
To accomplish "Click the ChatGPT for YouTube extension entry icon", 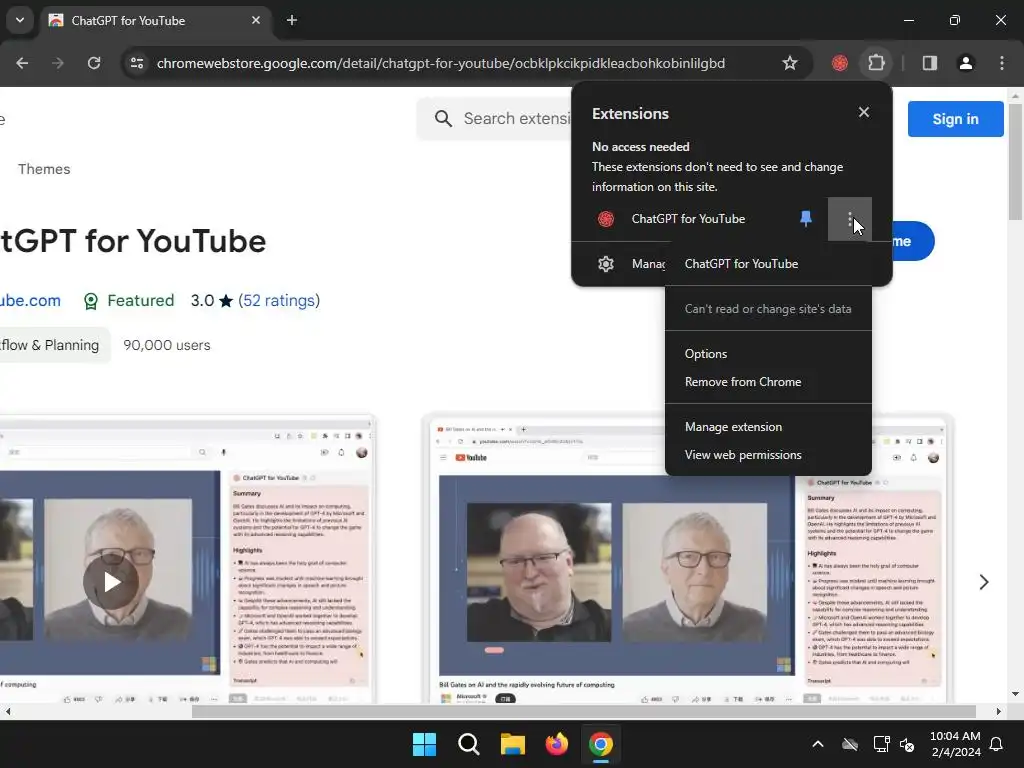I will (606, 219).
